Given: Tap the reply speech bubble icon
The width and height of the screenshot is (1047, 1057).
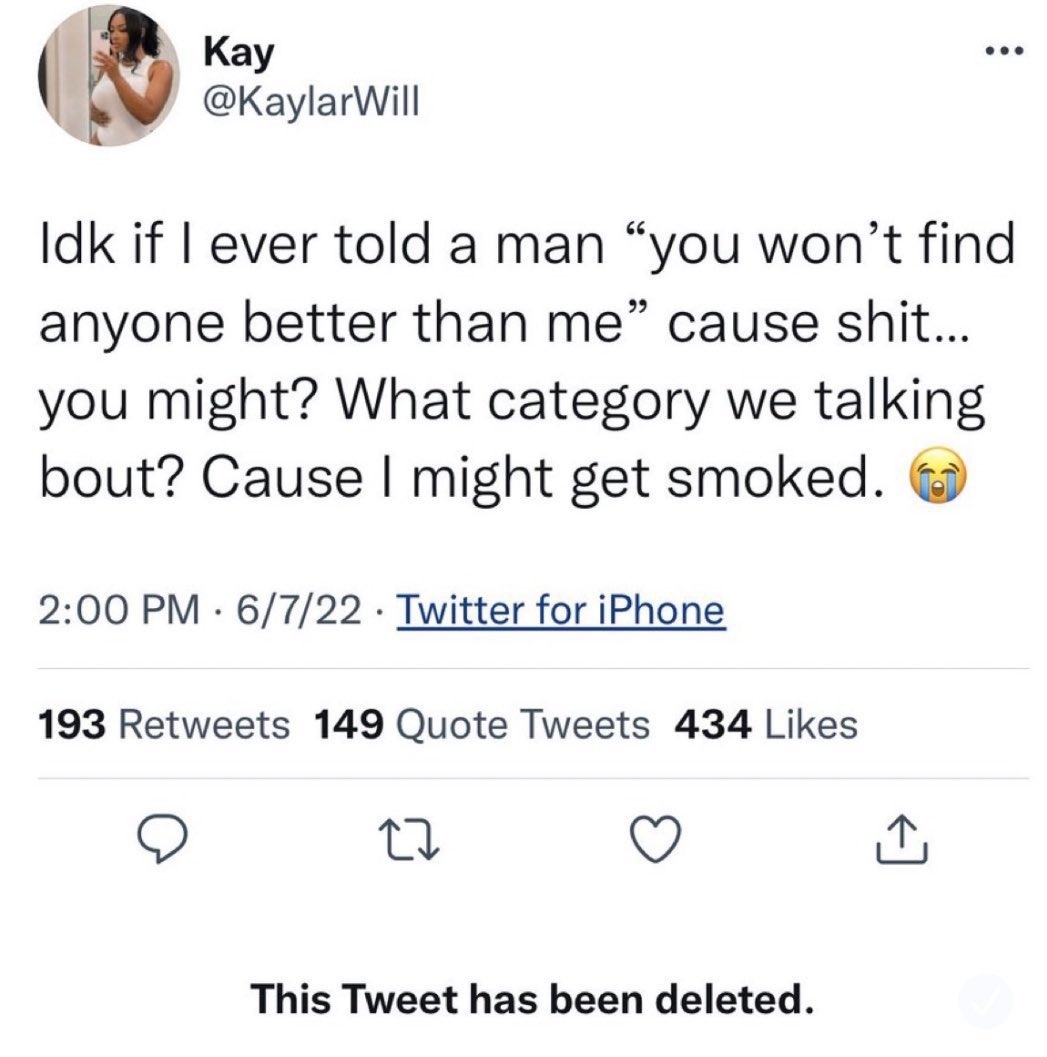Looking at the screenshot, I should coord(162,838).
